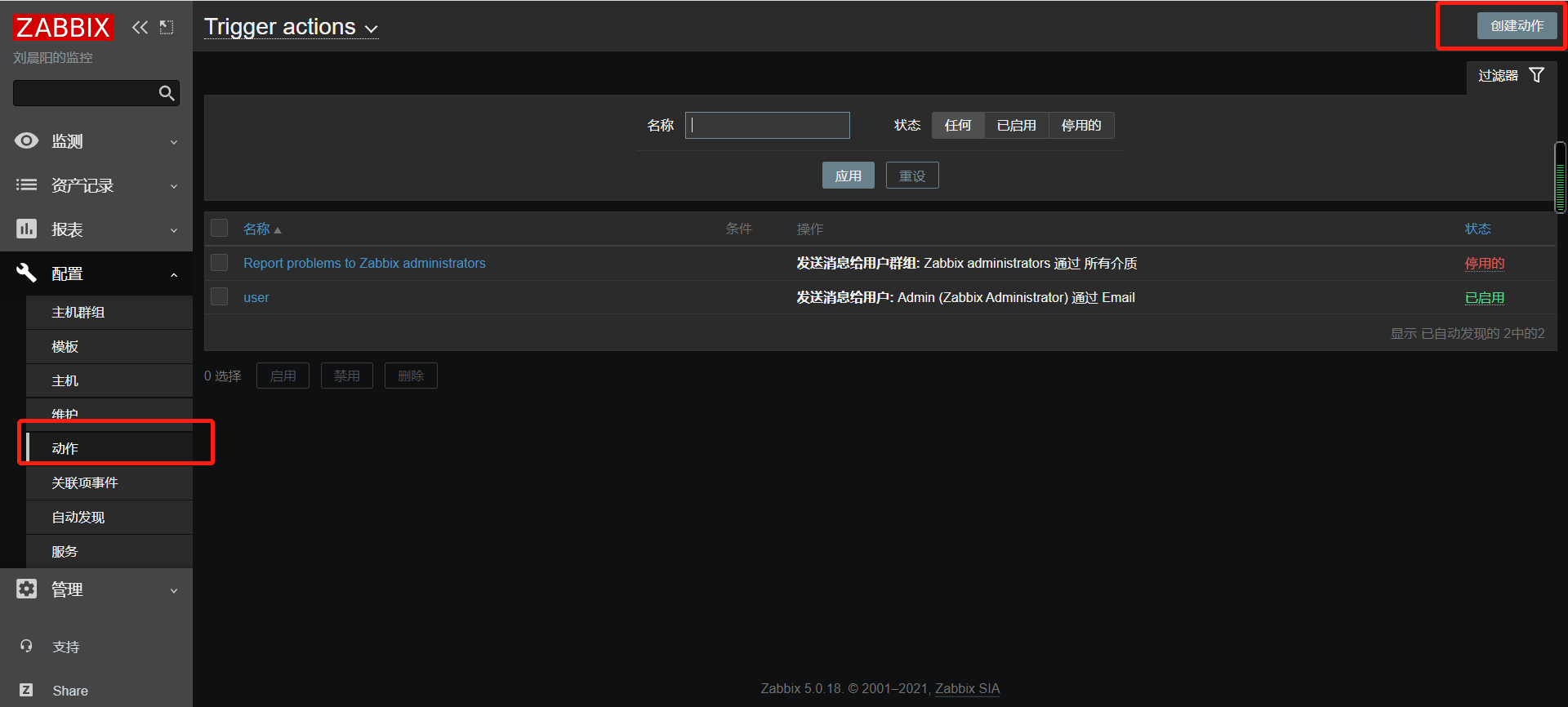
Task: Open the Share link in sidebar
Action: [70, 691]
